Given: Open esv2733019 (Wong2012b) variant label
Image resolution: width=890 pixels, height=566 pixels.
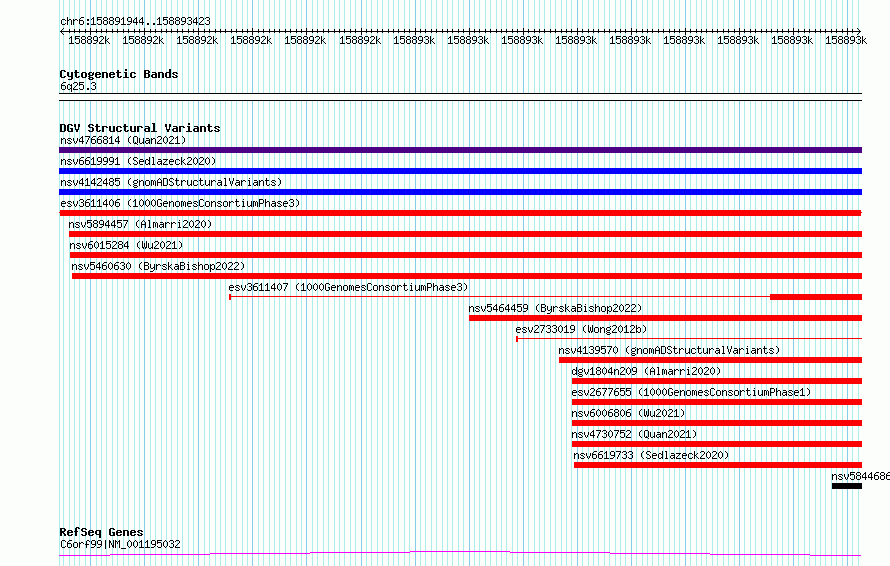Looking at the screenshot, I should [581, 329].
